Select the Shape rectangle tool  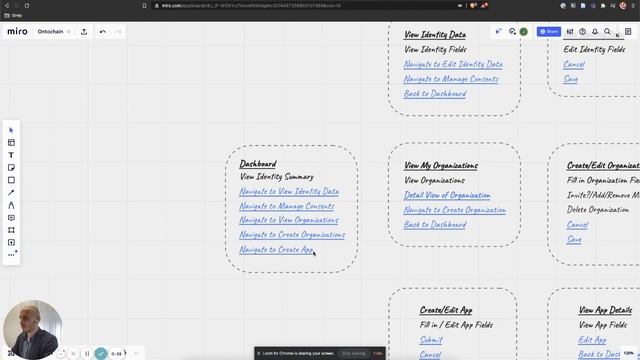pyautogui.click(x=11, y=180)
